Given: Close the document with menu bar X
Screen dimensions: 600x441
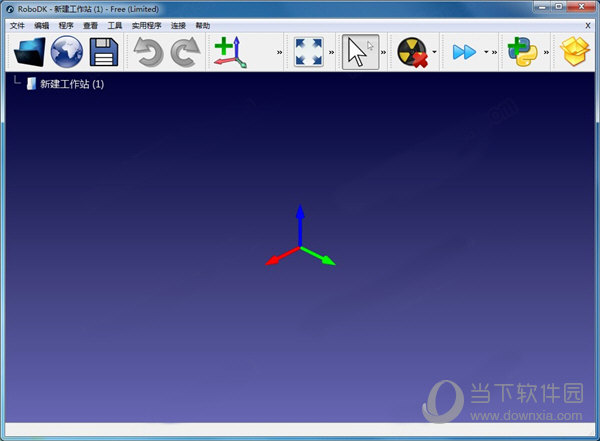Looking at the screenshot, I should tap(588, 26).
